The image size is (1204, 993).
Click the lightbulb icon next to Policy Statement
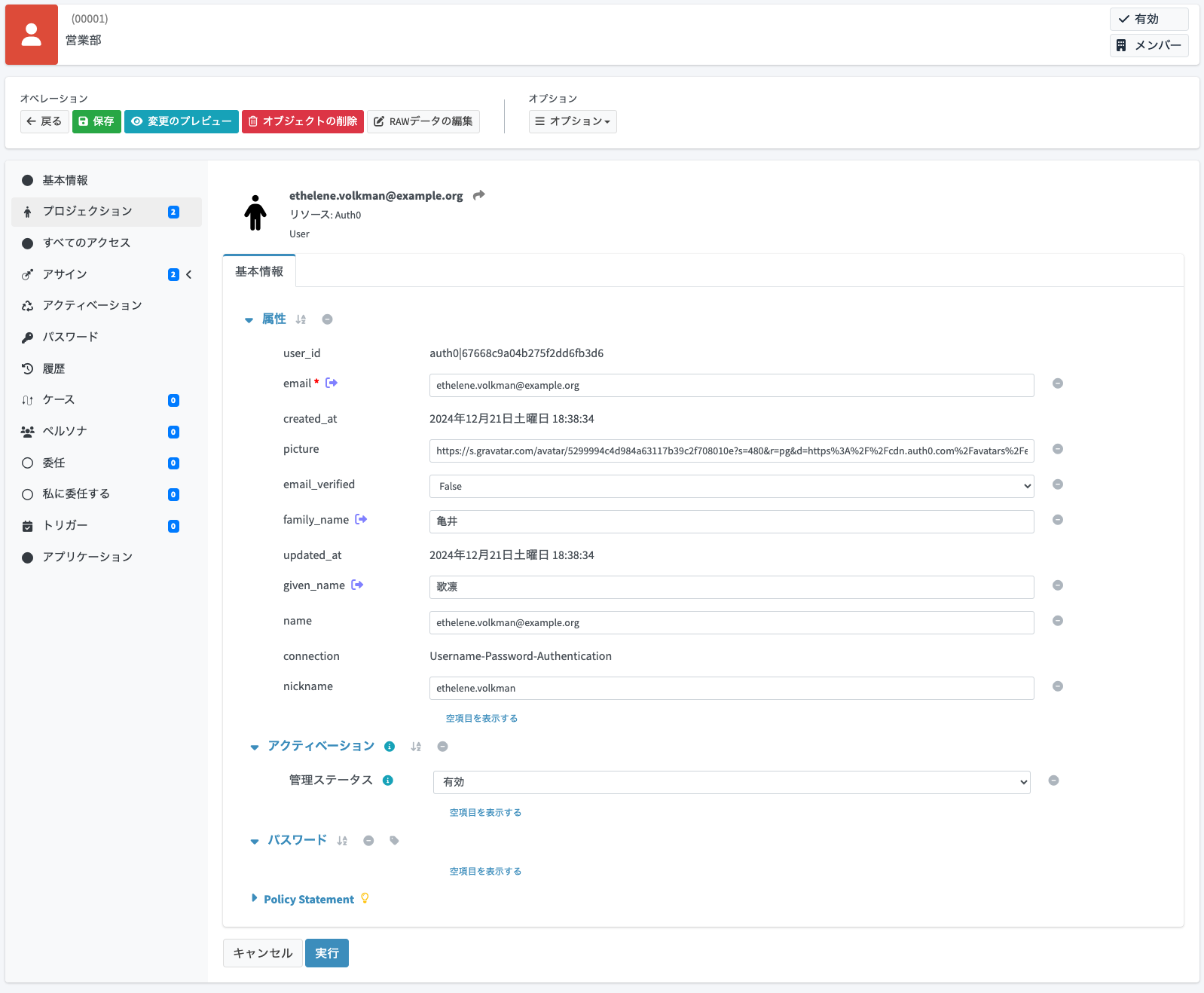click(365, 898)
